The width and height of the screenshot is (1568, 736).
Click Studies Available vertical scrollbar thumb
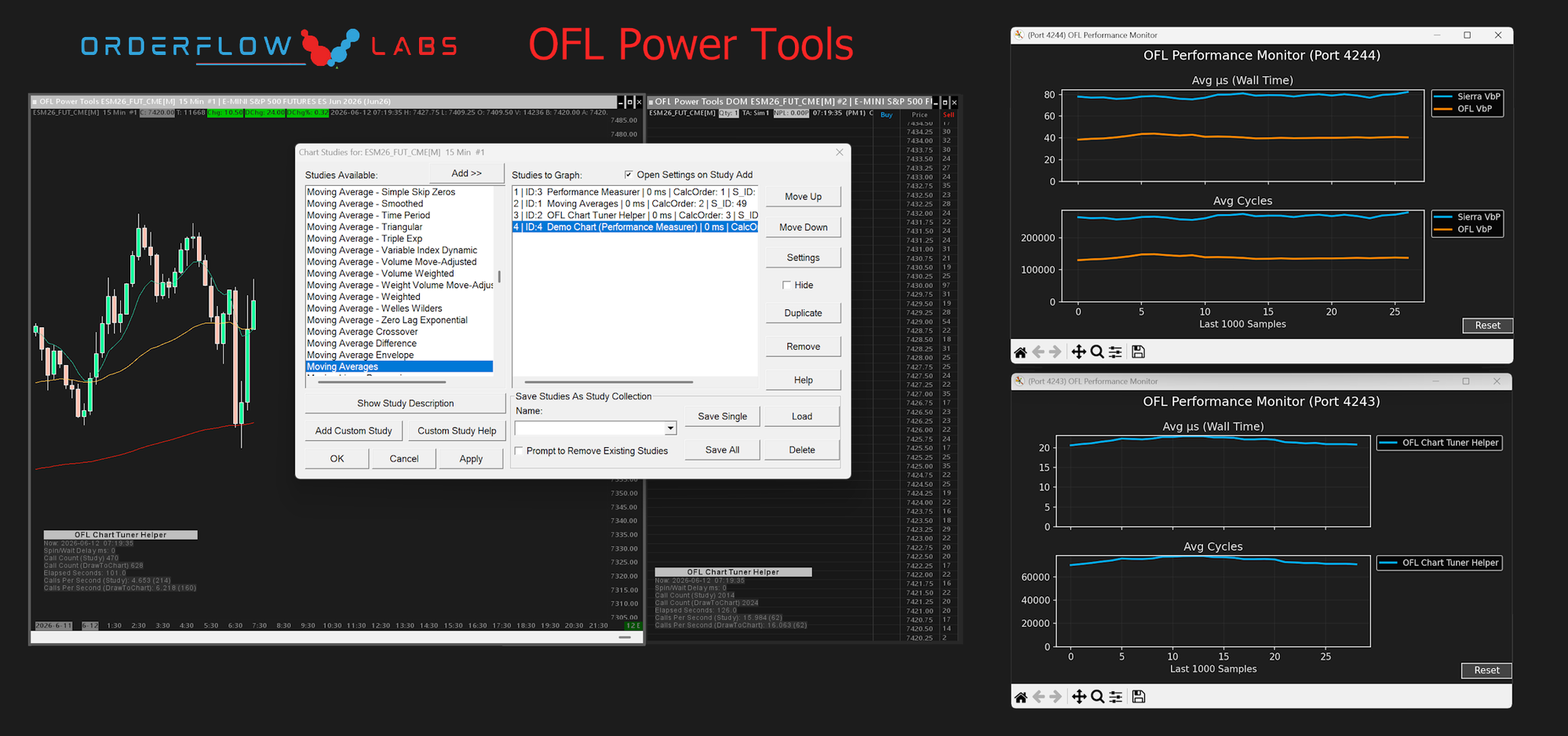coord(499,277)
